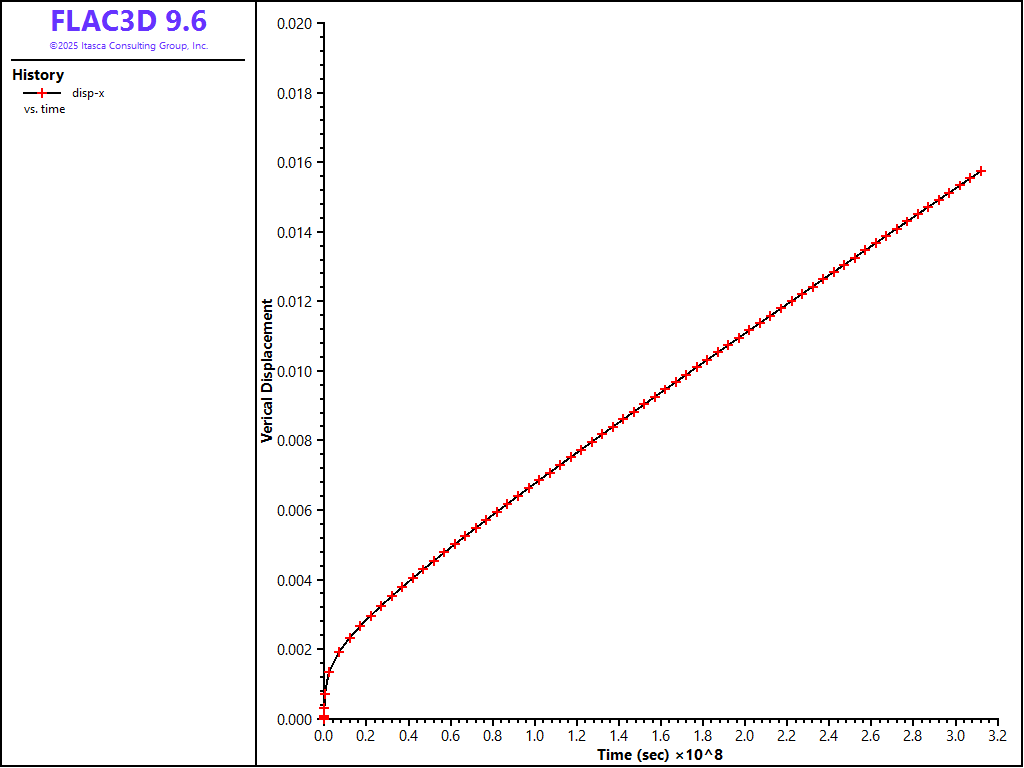Click the last data marker at curve's end

pos(981,171)
